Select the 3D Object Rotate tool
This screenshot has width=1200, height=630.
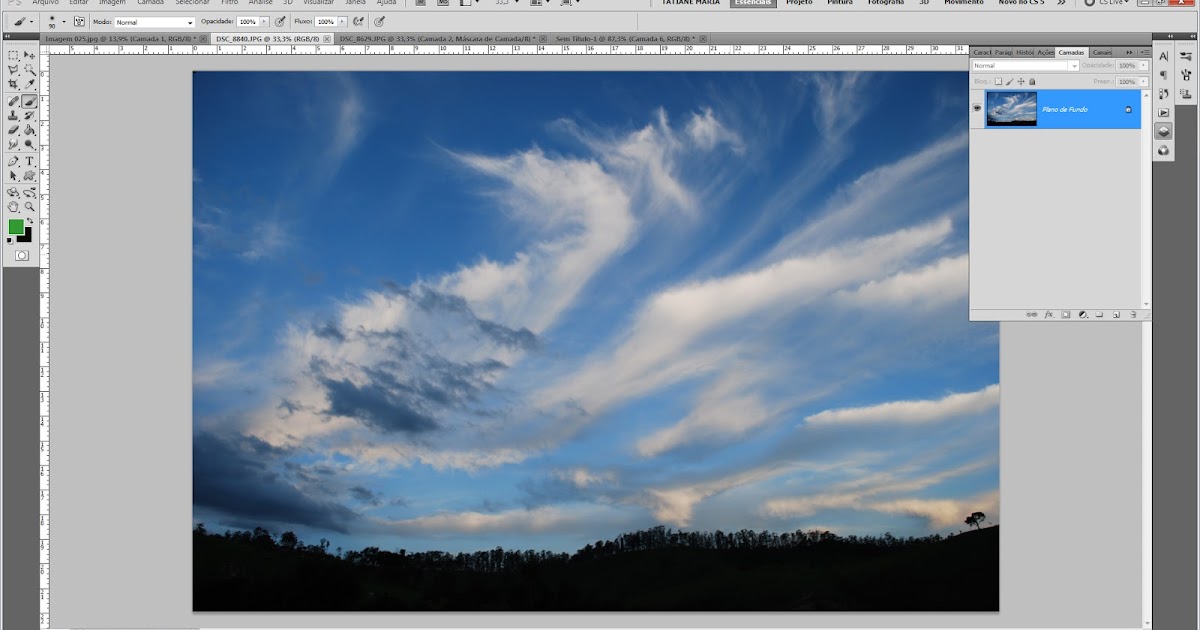[14, 192]
